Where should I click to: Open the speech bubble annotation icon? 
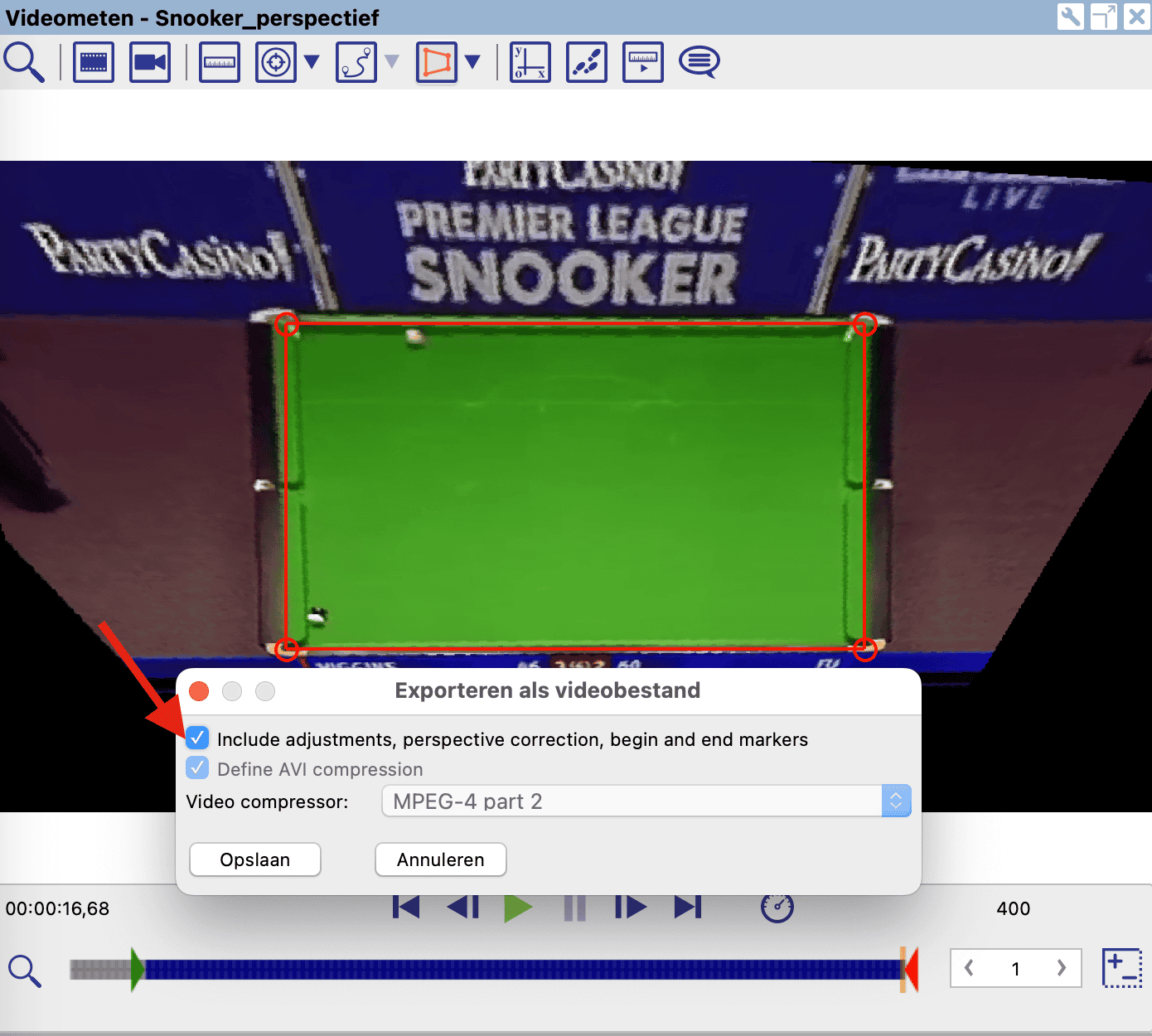coord(699,62)
